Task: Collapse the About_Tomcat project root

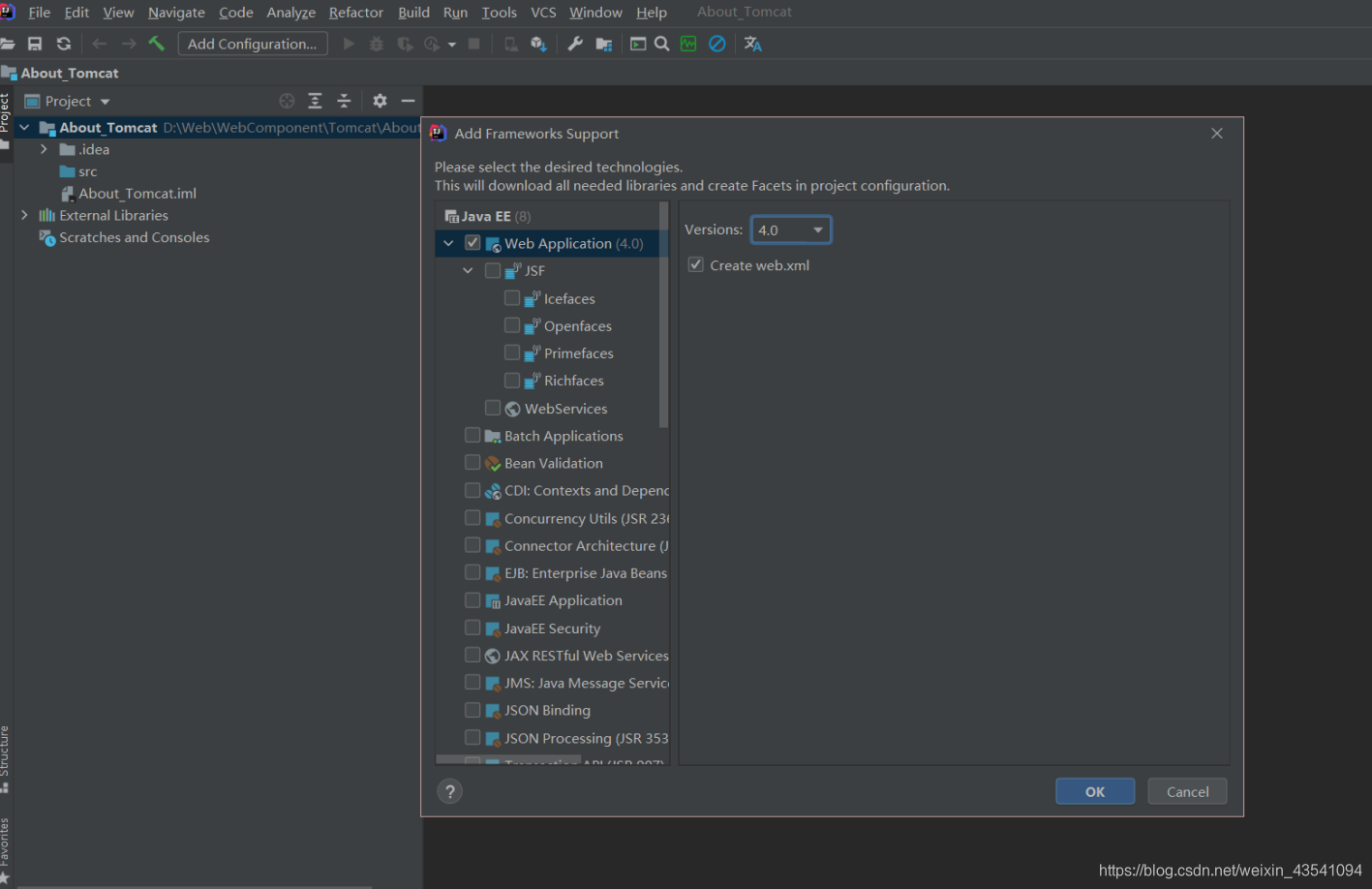Action: click(x=24, y=128)
